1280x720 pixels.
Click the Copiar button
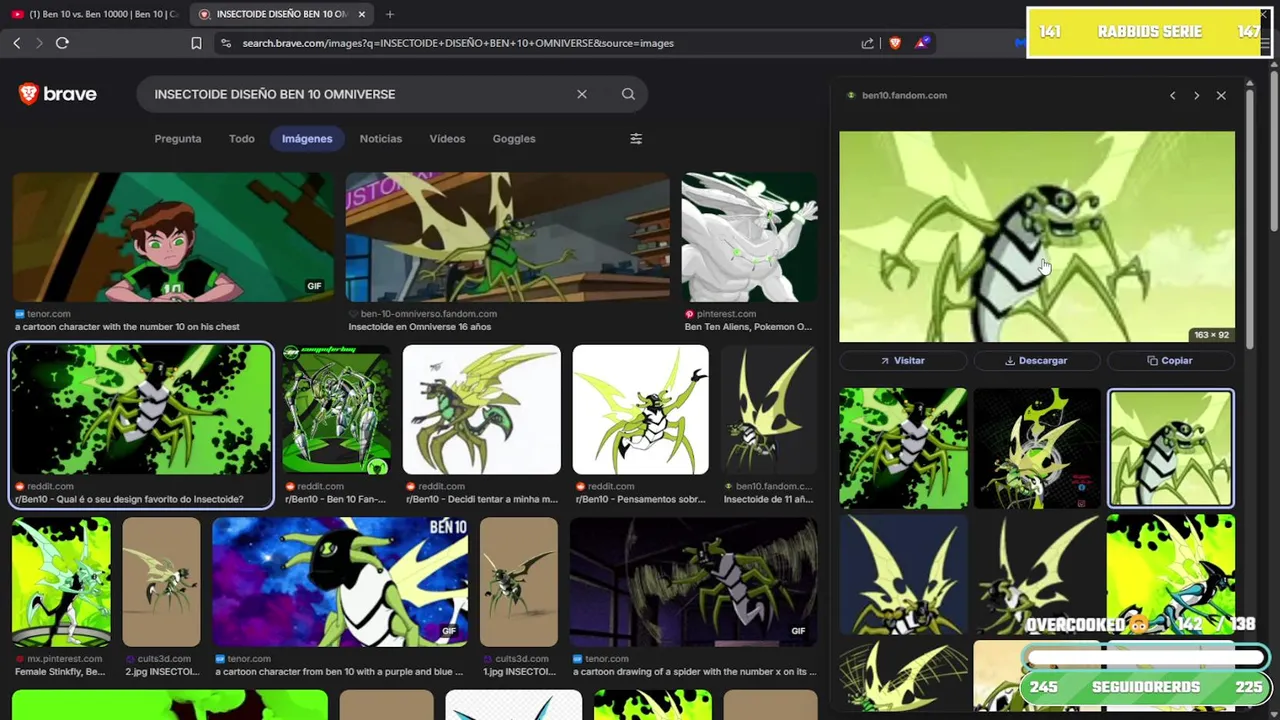tap(1171, 360)
